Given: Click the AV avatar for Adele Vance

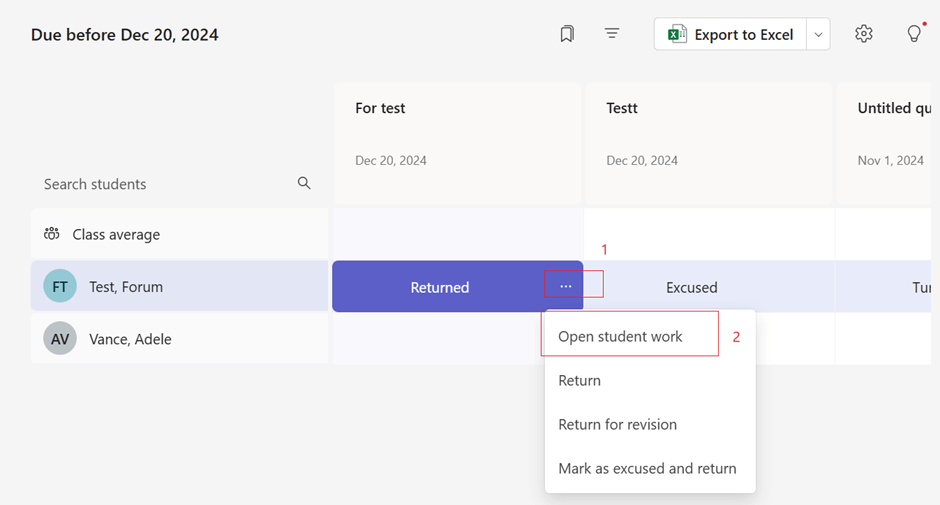Looking at the screenshot, I should click(60, 338).
